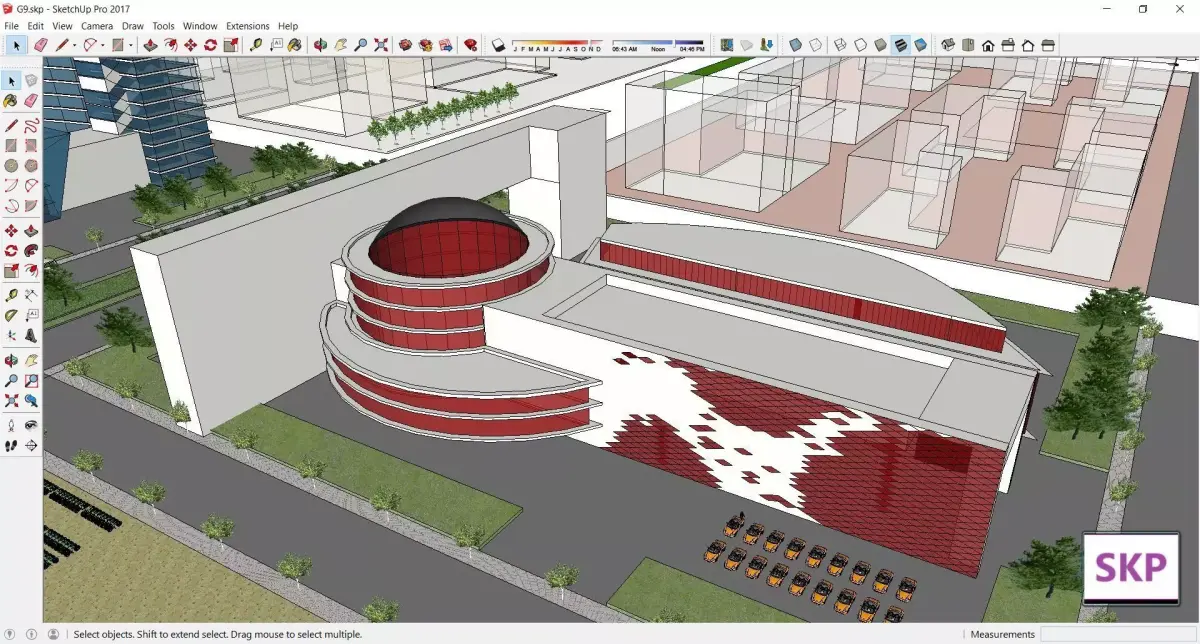The width and height of the screenshot is (1200, 644).
Task: Switch to Iso view
Action: (947, 45)
